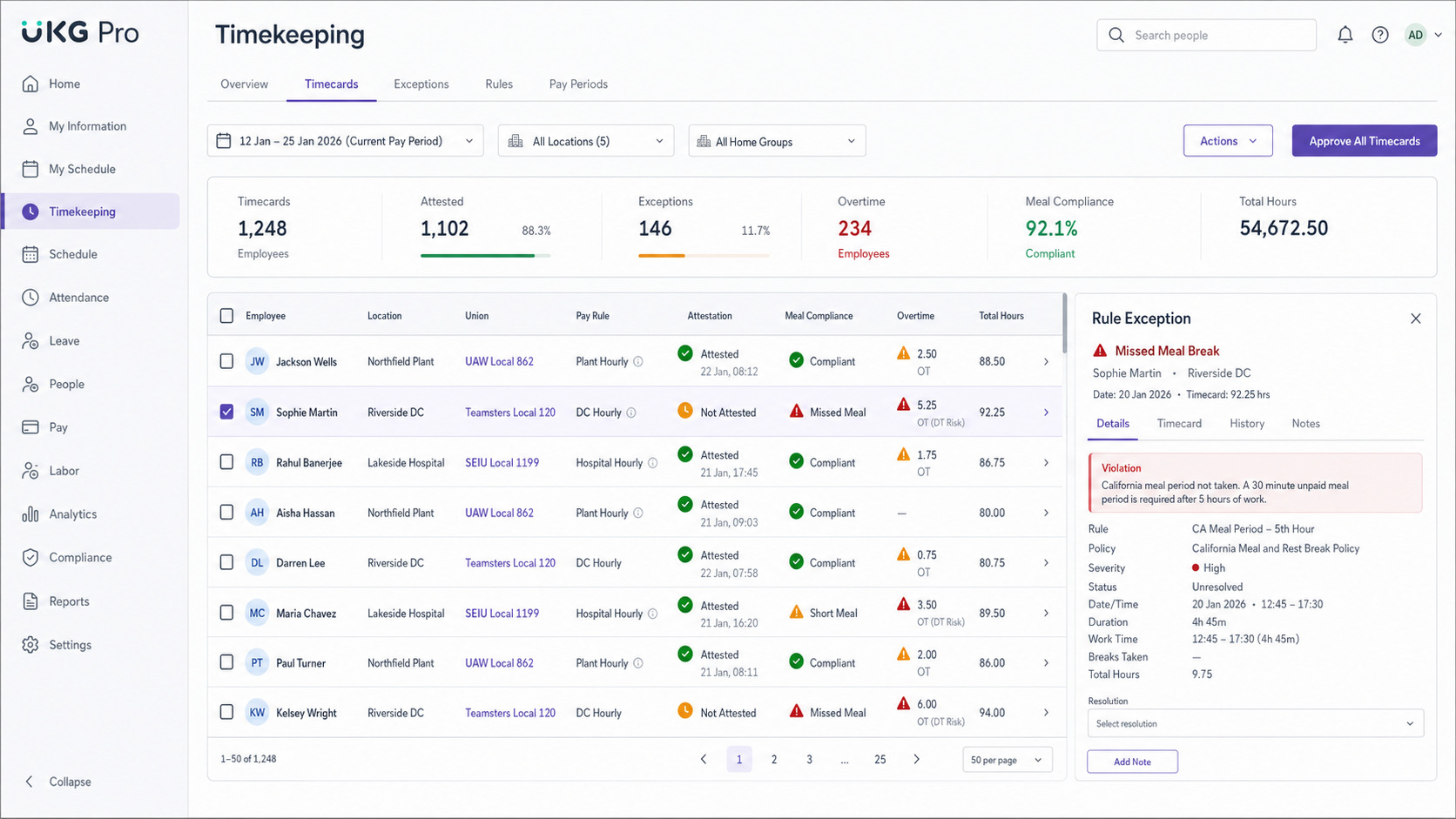1456x819 pixels.
Task: Open the Attendance clock icon
Action: [x=30, y=298]
